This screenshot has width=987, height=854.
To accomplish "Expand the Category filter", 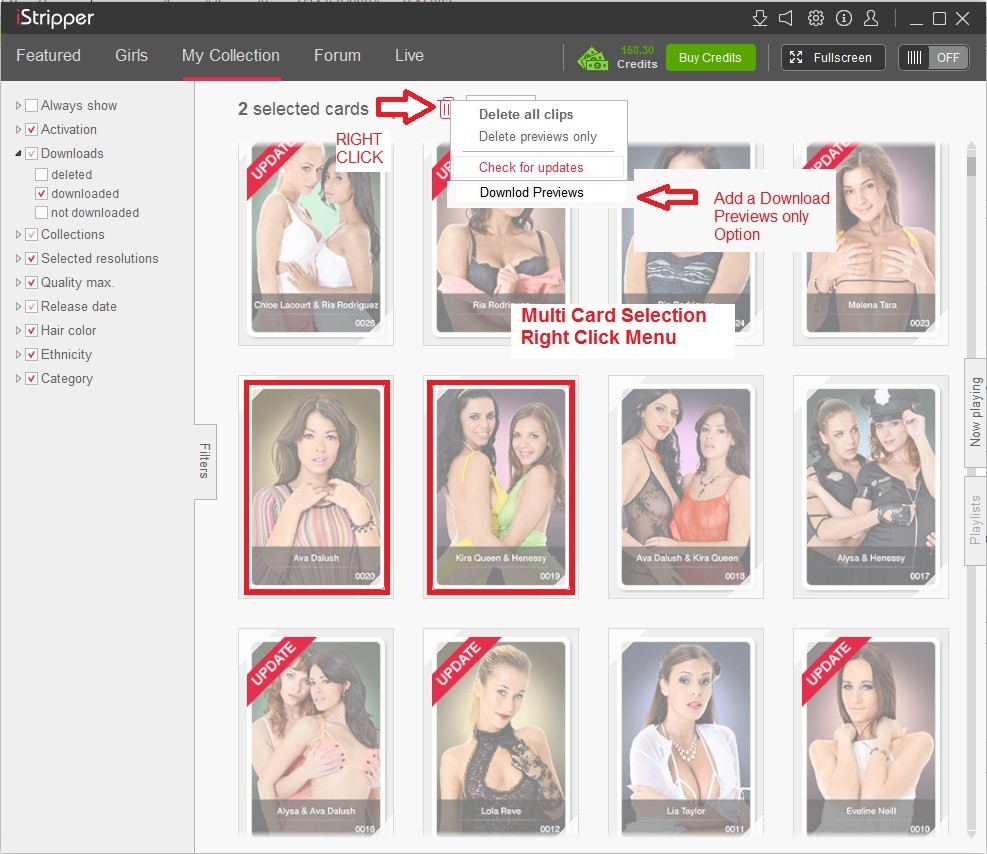I will click(18, 378).
